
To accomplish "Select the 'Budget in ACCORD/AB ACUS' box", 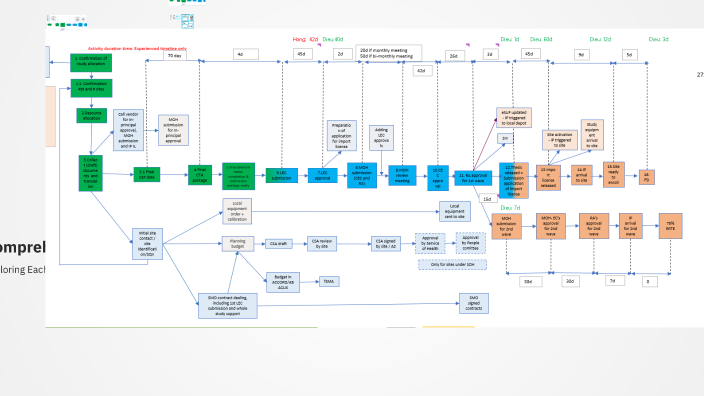I will pyautogui.click(x=283, y=282).
